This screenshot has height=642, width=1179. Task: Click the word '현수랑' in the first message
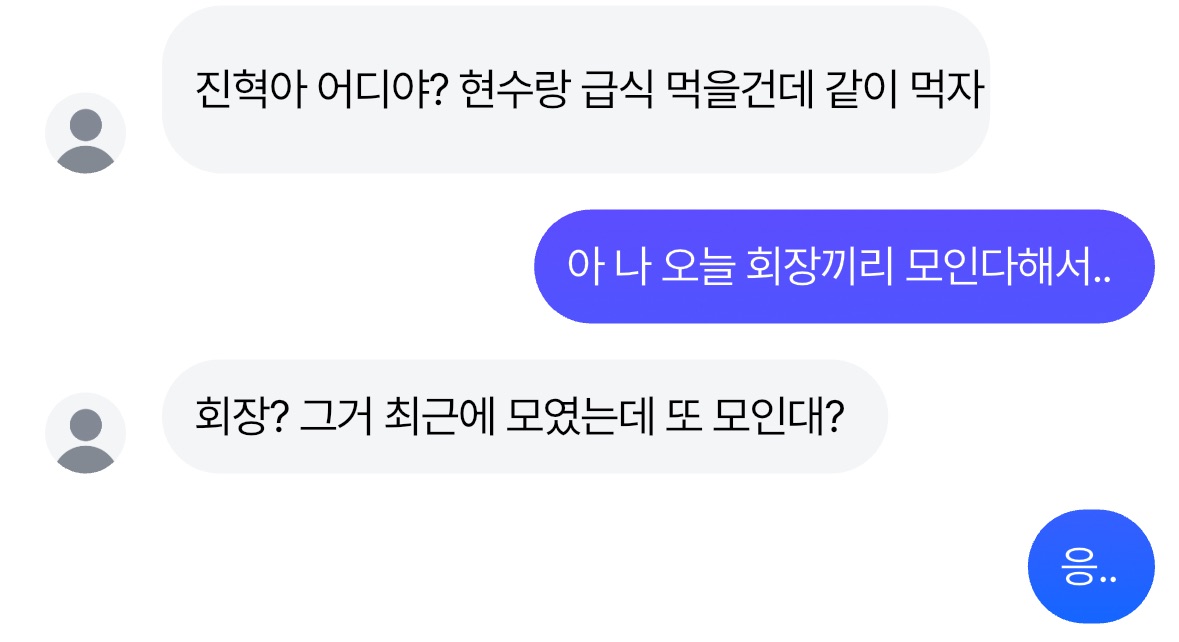point(516,94)
